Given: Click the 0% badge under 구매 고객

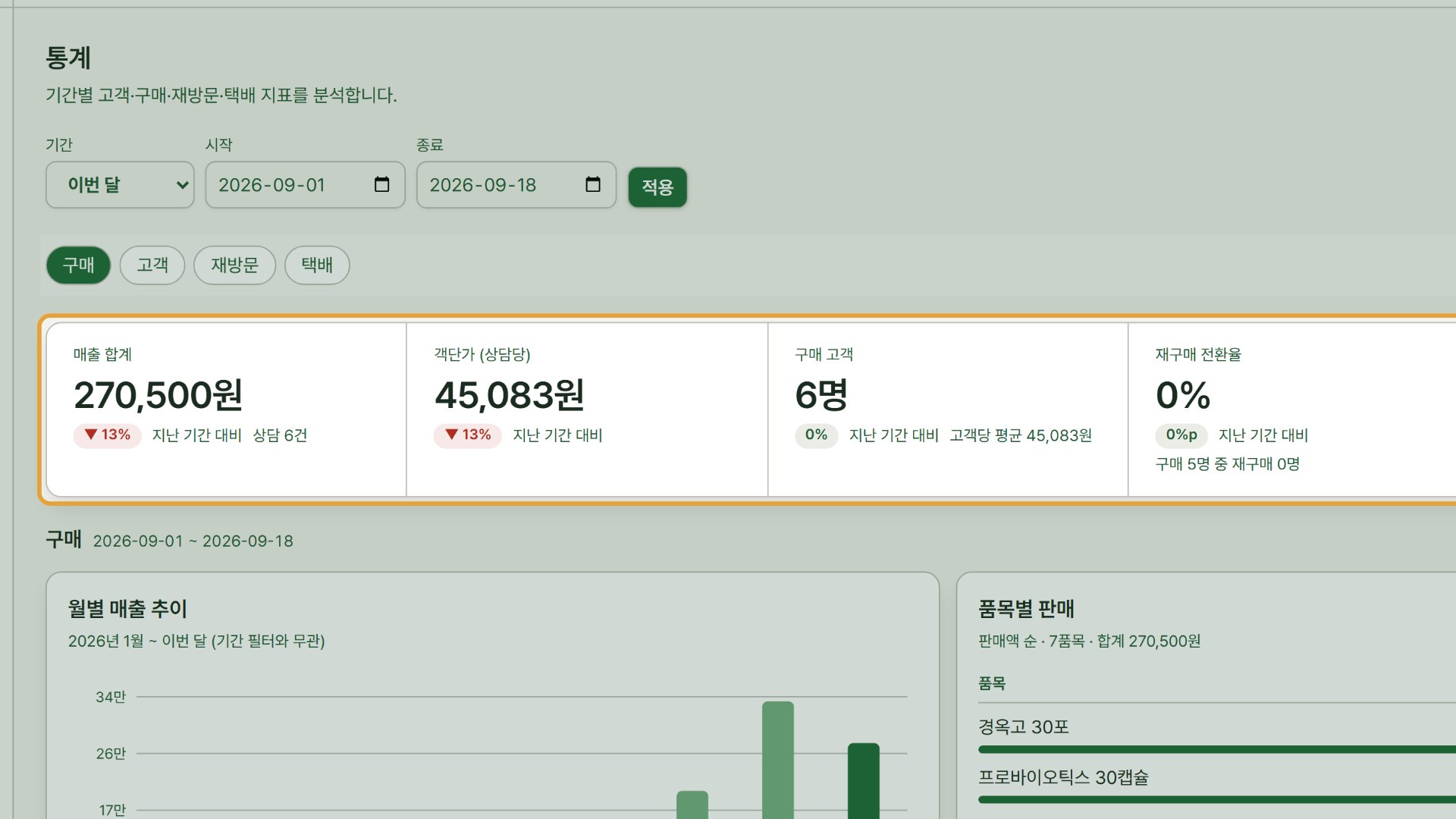Looking at the screenshot, I should pyautogui.click(x=816, y=435).
